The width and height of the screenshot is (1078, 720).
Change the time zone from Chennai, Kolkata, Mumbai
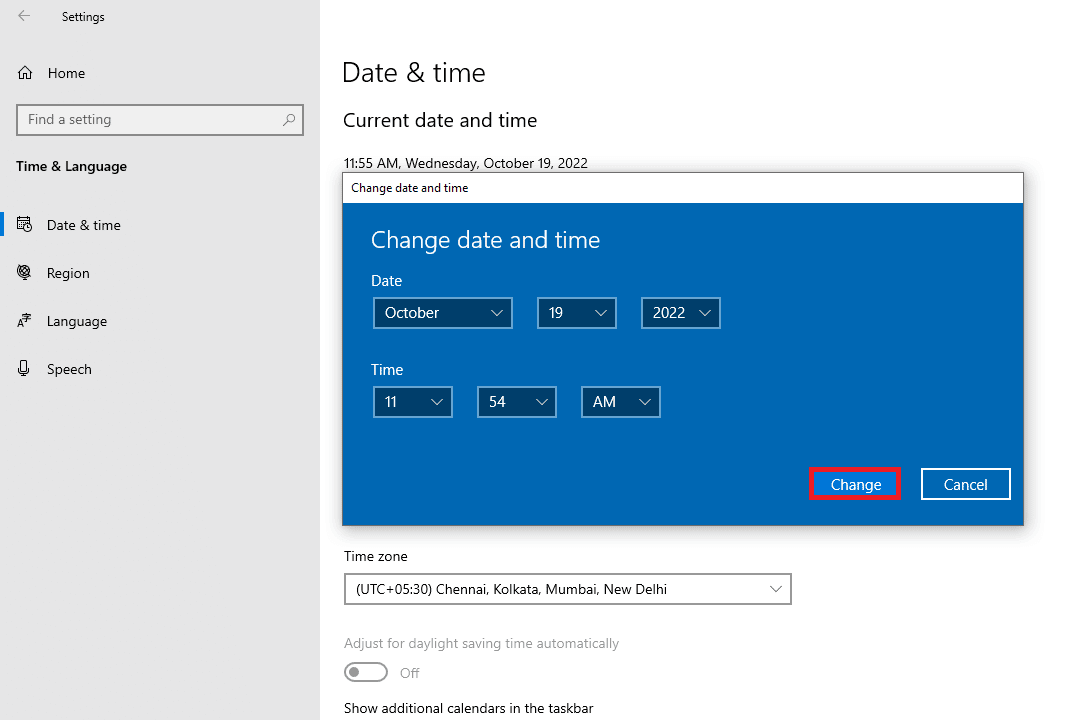pyautogui.click(x=567, y=589)
